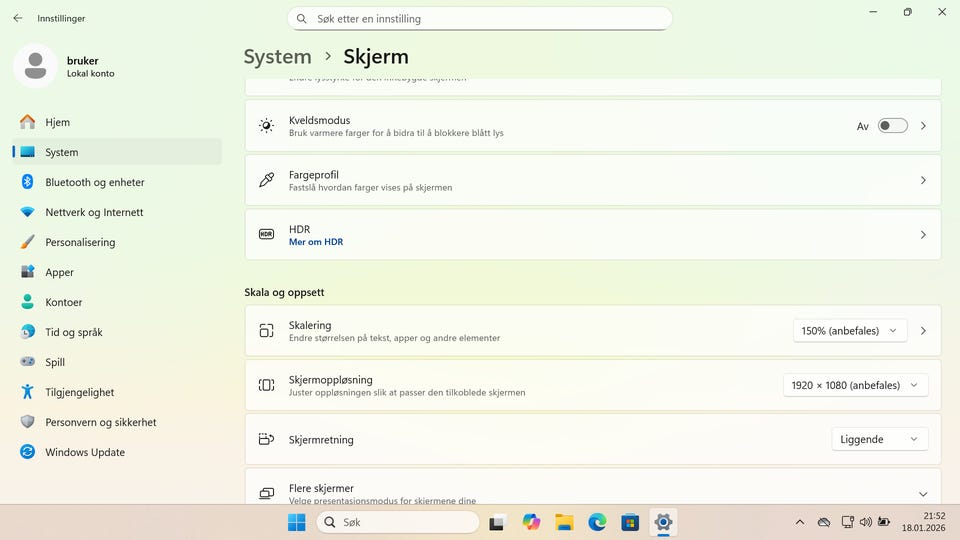Open Apper settings
Screen dimensions: 960x540
click(x=117, y=272)
